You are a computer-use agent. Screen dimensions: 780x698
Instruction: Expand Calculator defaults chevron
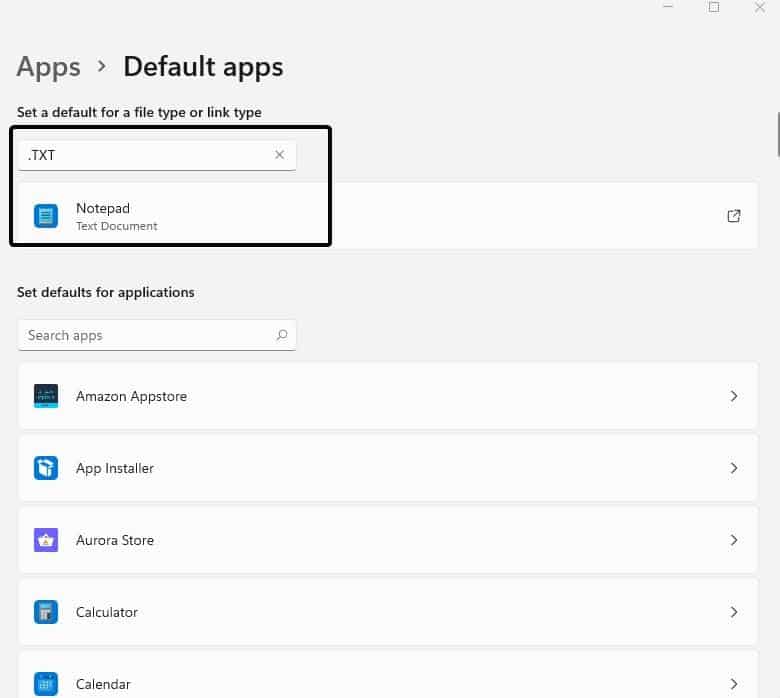tap(734, 612)
